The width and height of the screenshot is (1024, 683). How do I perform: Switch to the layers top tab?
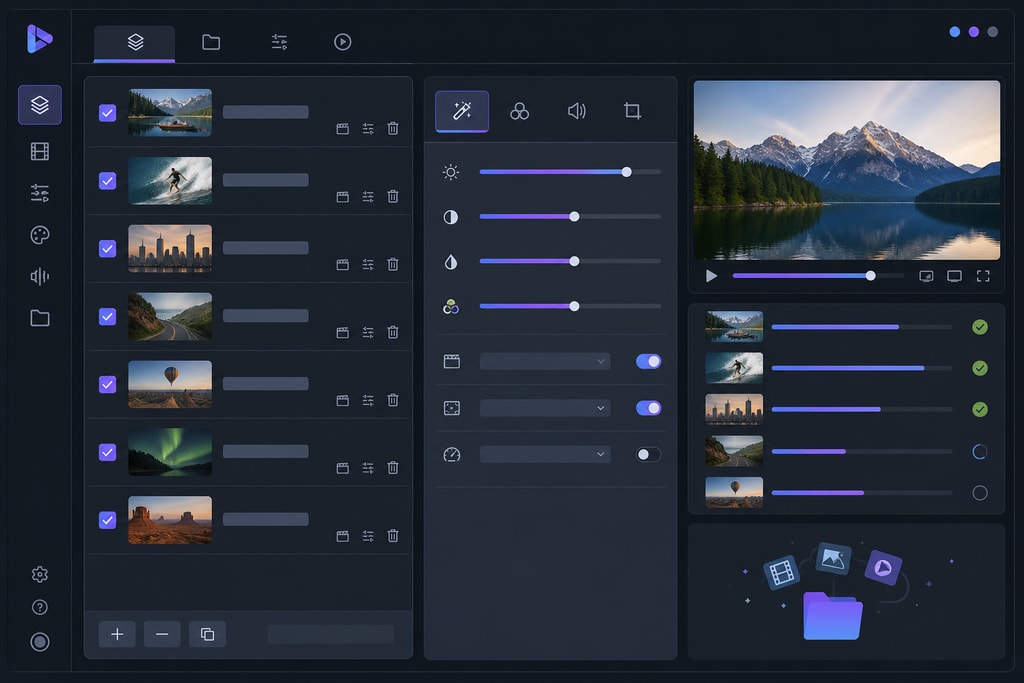click(x=135, y=42)
